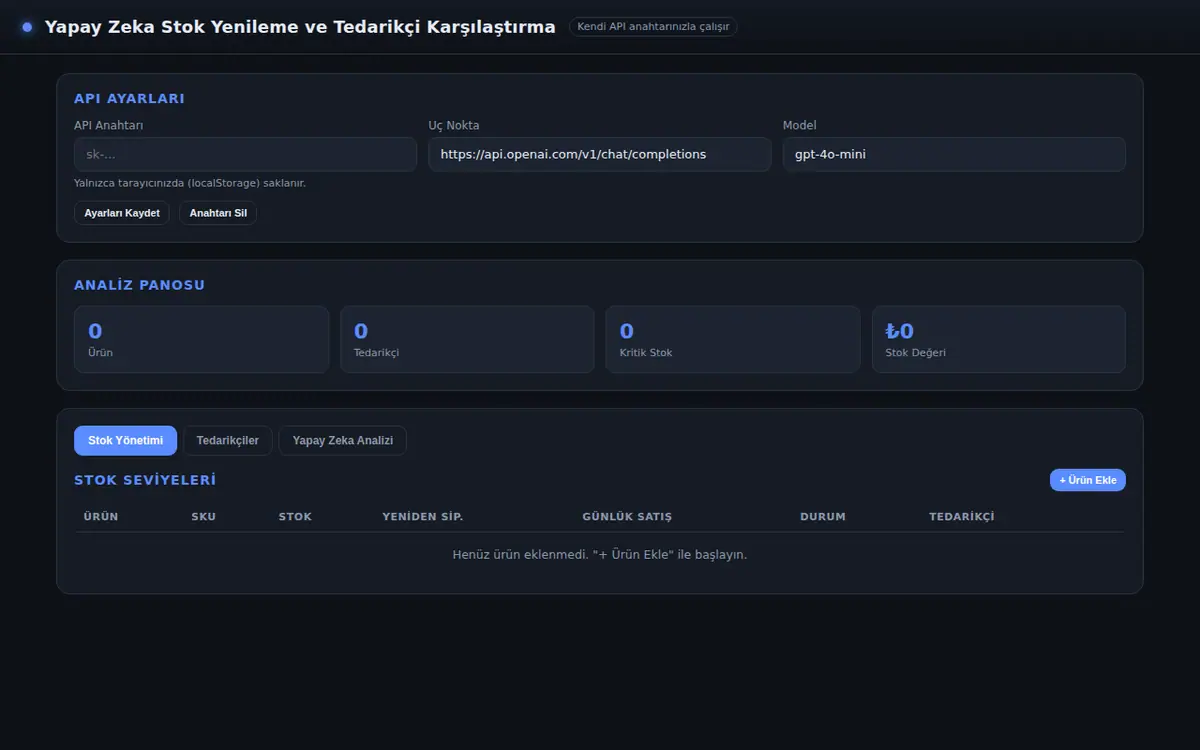Click the TEDARİKÇİ column header
The image size is (1200, 750).
pyautogui.click(x=962, y=517)
